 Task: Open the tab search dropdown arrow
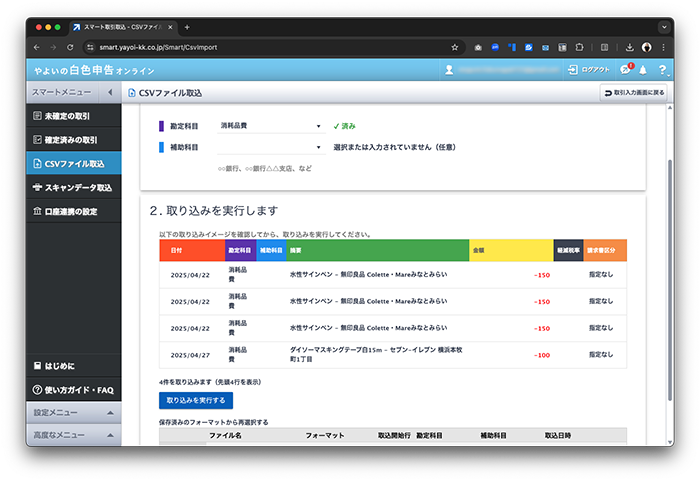click(x=664, y=27)
